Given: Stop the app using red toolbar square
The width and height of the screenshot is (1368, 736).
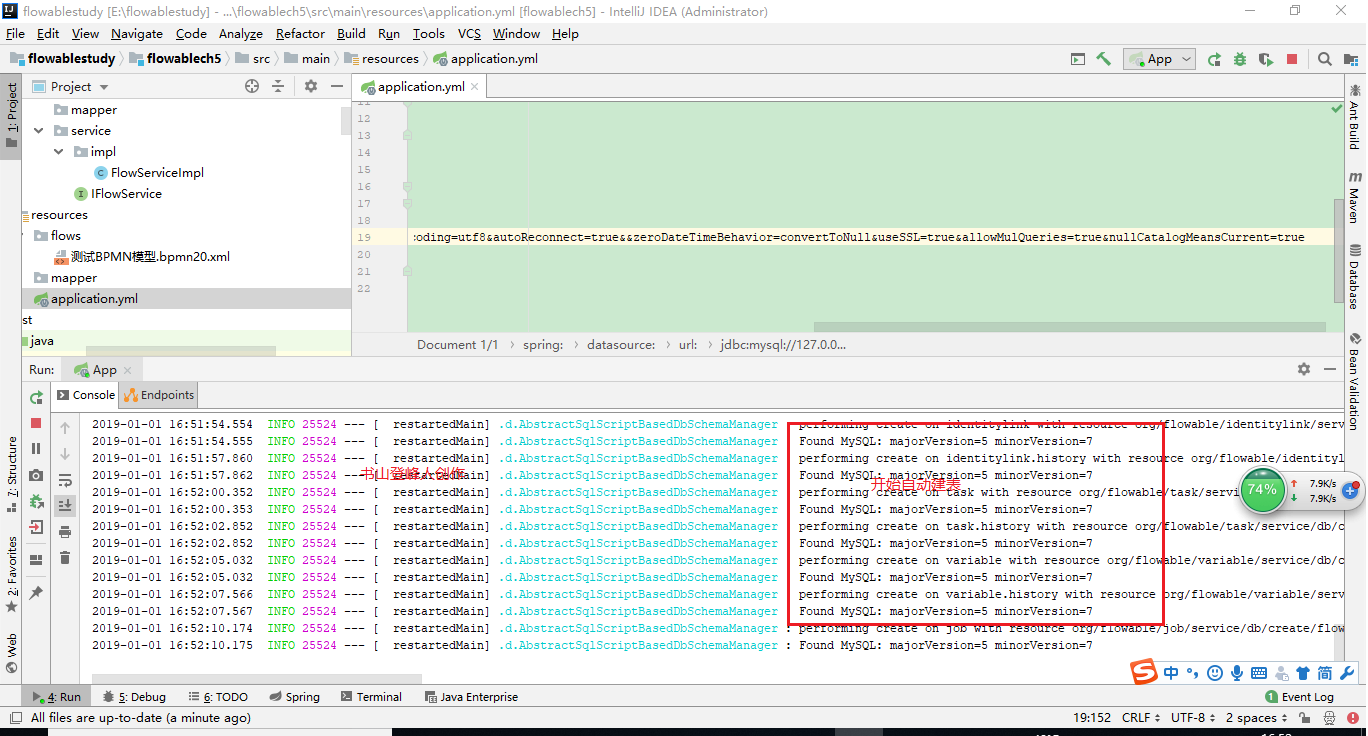Looking at the screenshot, I should coord(1292,59).
